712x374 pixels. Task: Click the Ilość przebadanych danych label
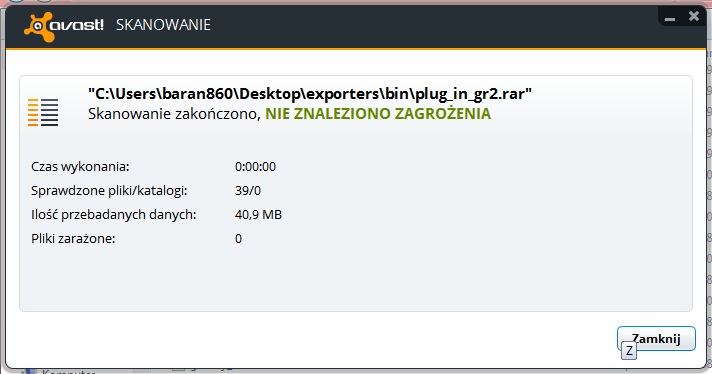(114, 215)
